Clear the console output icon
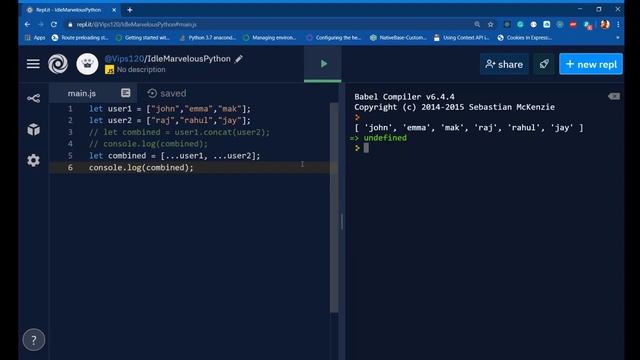This screenshot has width=640, height=360. click(613, 96)
